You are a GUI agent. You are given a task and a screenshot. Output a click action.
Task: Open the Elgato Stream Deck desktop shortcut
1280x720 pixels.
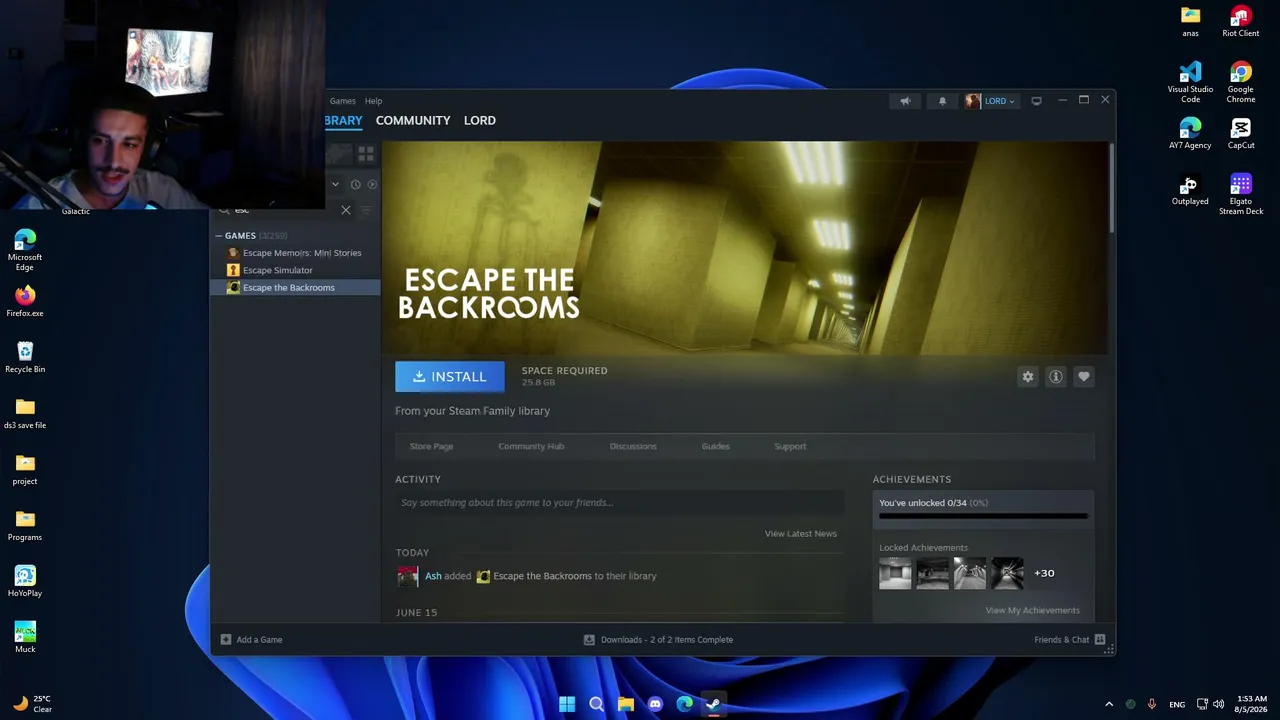pos(1241,195)
